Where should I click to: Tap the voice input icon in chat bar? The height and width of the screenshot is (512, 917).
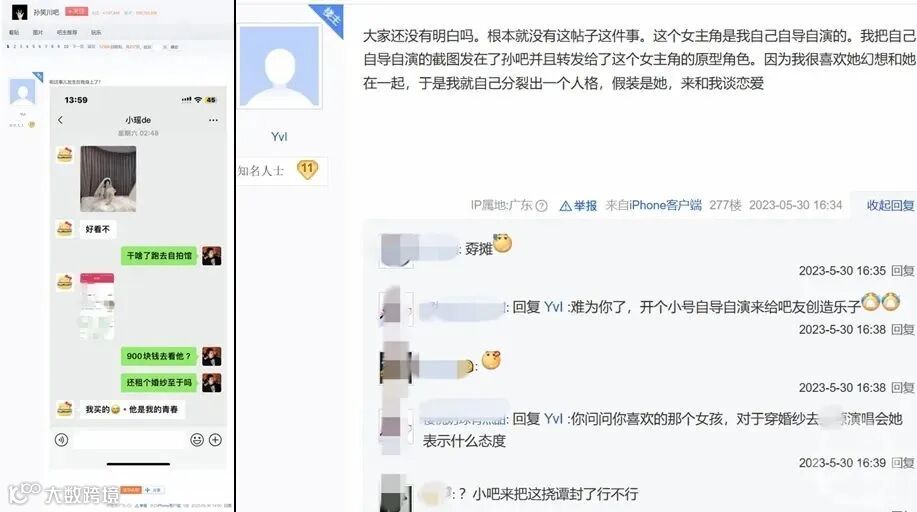[61, 439]
